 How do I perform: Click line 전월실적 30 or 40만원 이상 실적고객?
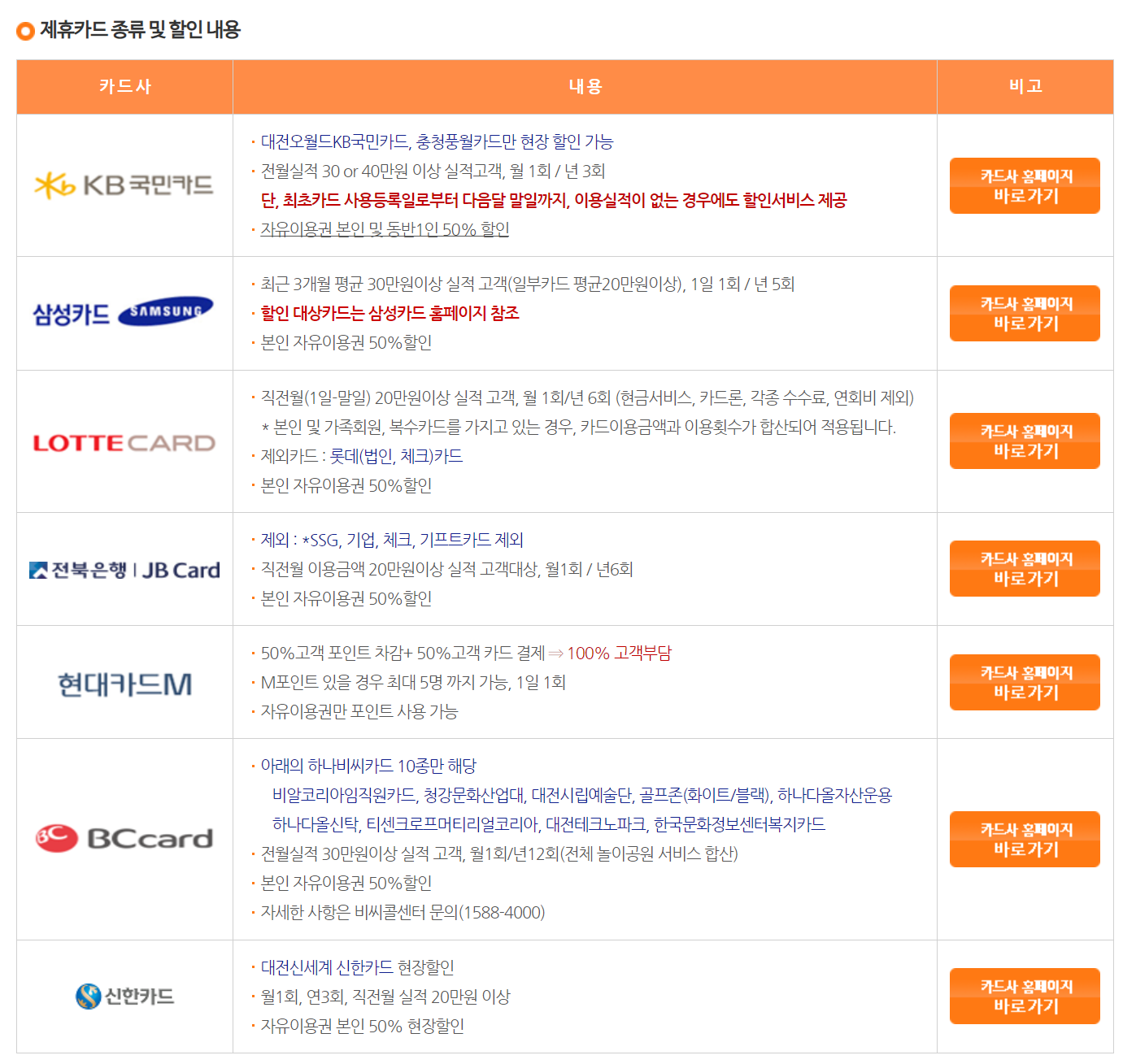pos(433,171)
